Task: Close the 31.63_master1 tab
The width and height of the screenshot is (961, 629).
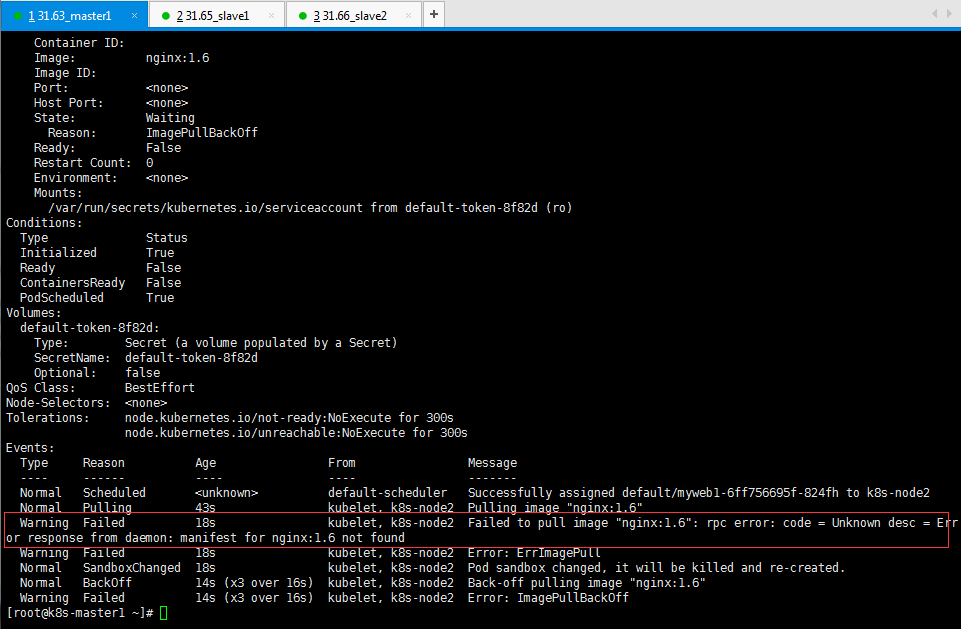Action: (134, 16)
